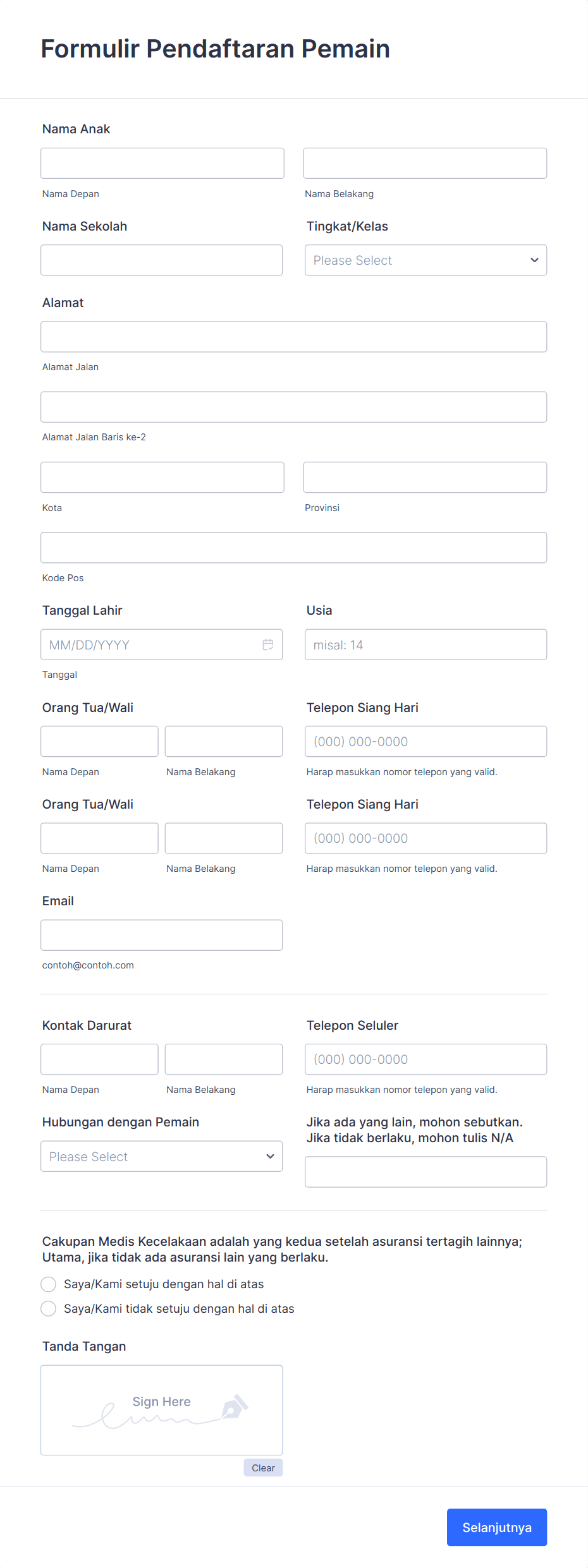The width and height of the screenshot is (588, 1568).
Task: Click the Email input field
Action: point(161,935)
